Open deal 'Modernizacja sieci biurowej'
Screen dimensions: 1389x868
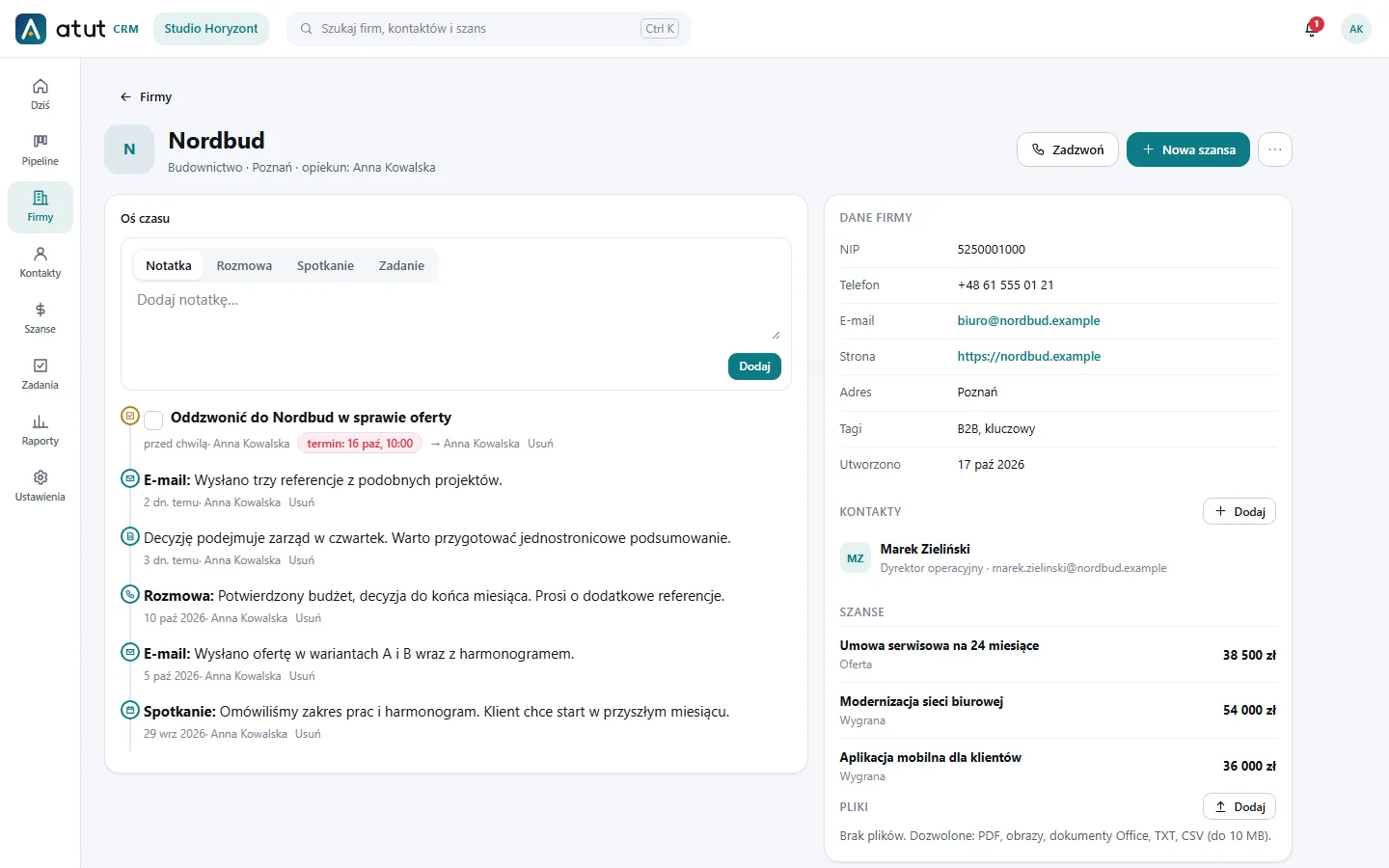(x=1058, y=710)
